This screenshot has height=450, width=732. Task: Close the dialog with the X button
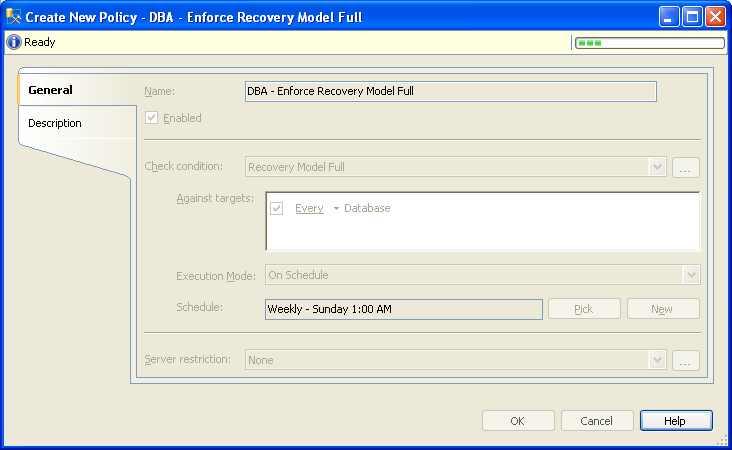(x=715, y=17)
